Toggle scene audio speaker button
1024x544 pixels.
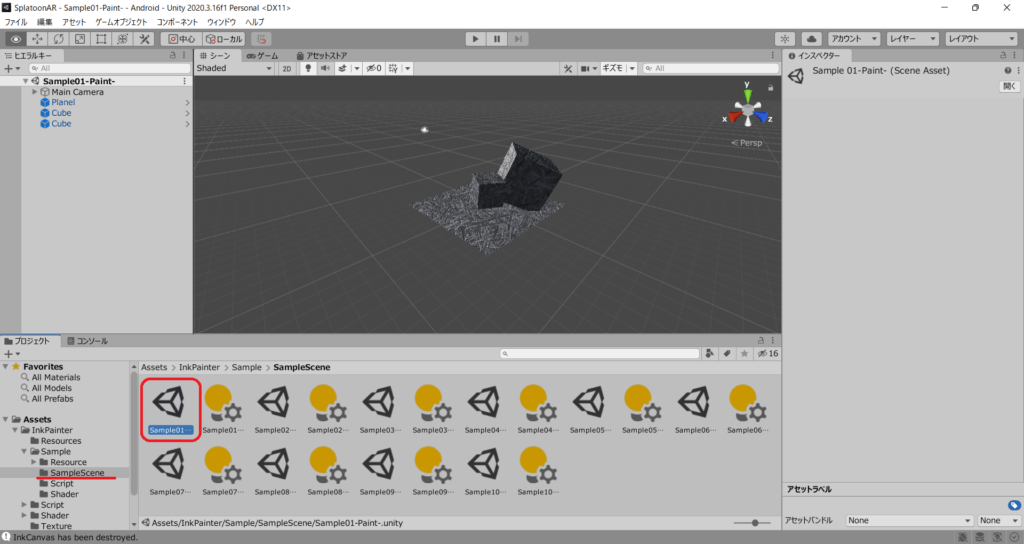pos(326,69)
